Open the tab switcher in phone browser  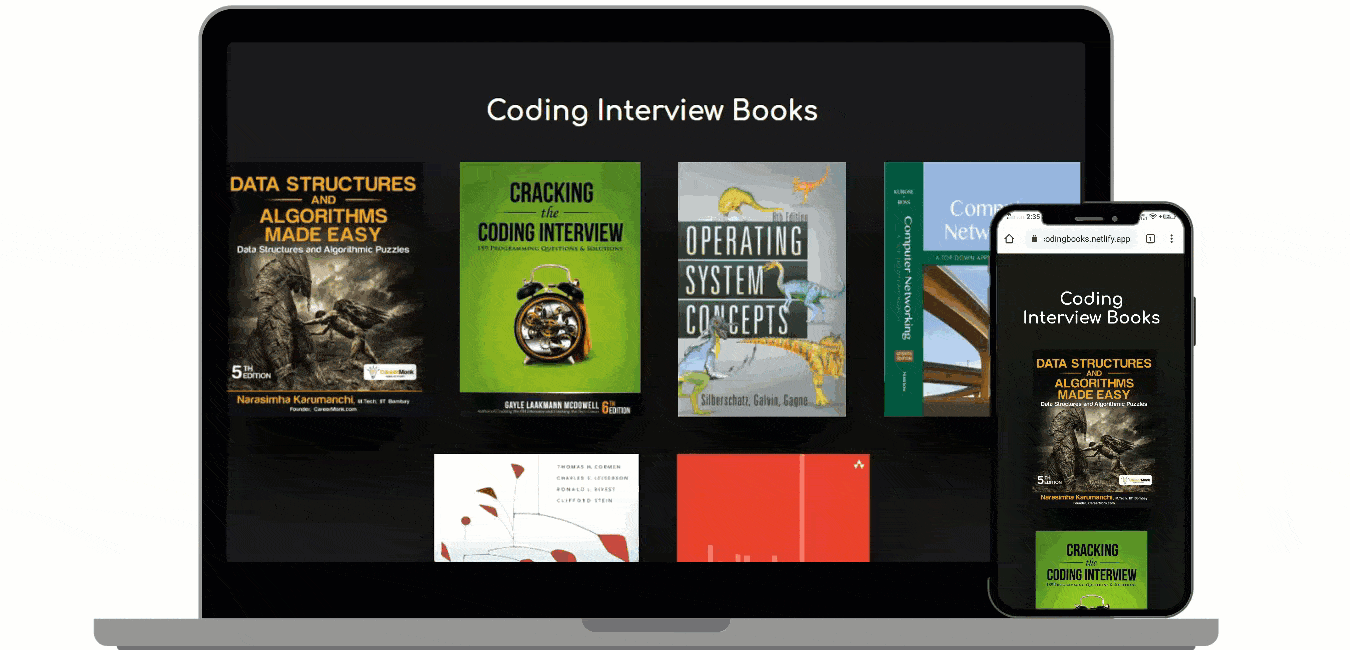click(1150, 239)
